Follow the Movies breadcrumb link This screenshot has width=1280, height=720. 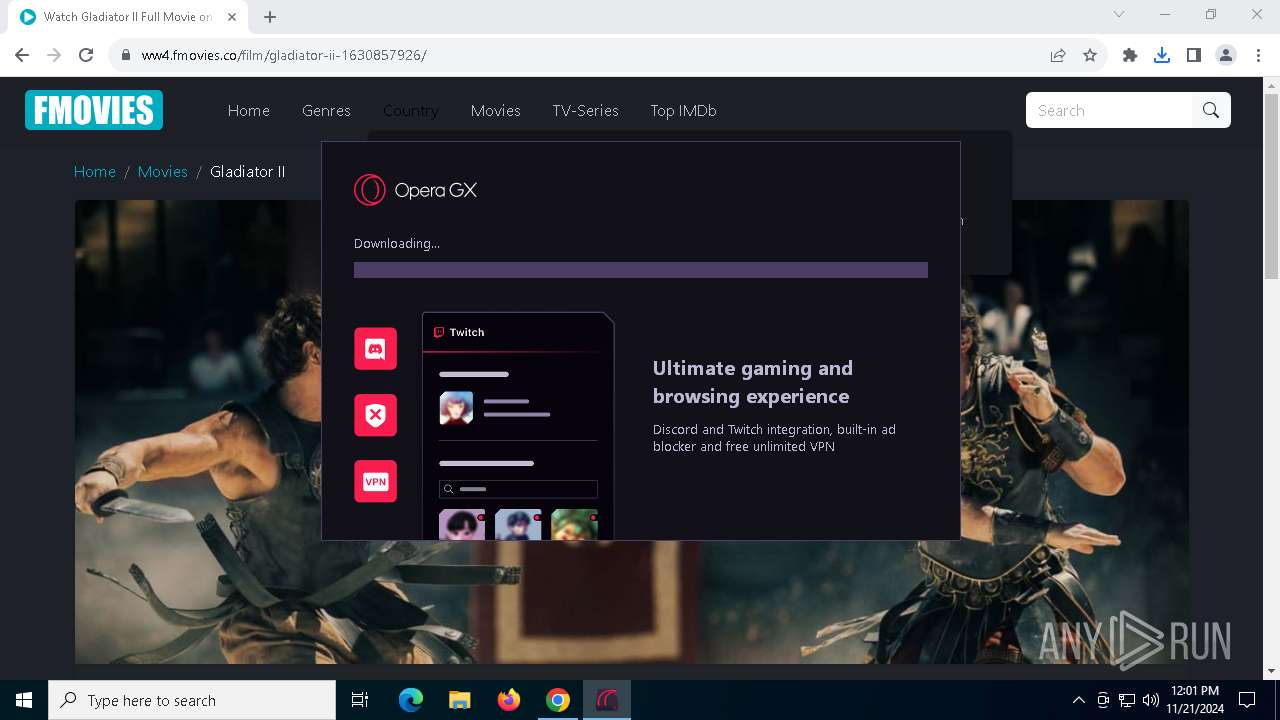(163, 172)
